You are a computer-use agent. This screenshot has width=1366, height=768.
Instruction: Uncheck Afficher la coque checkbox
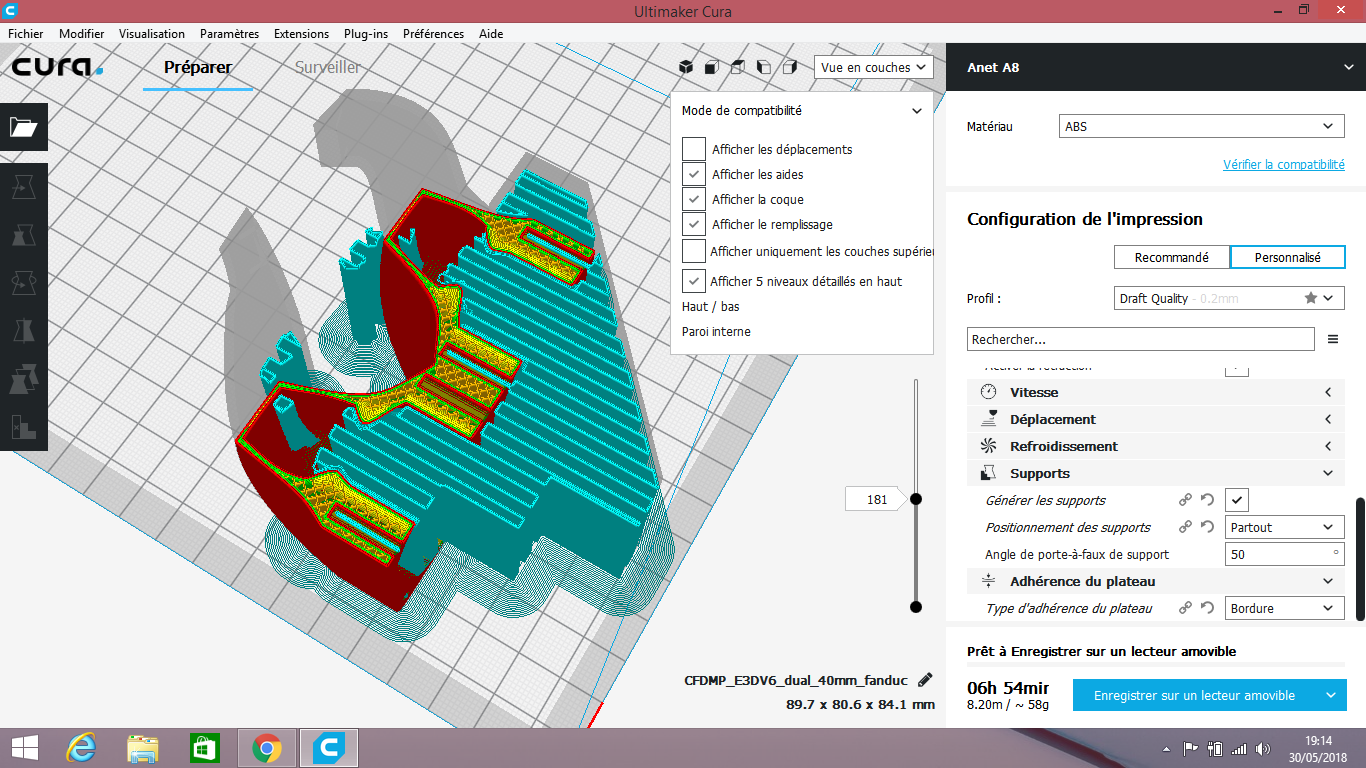coord(694,199)
